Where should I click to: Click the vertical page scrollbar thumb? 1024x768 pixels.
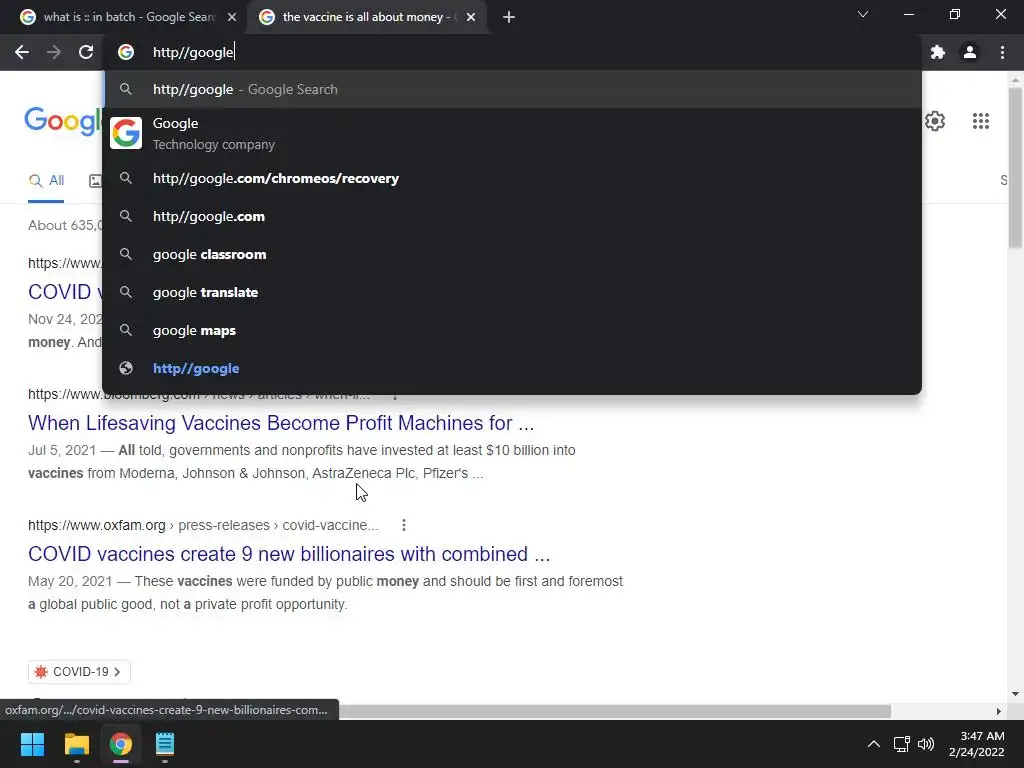coord(1015,168)
